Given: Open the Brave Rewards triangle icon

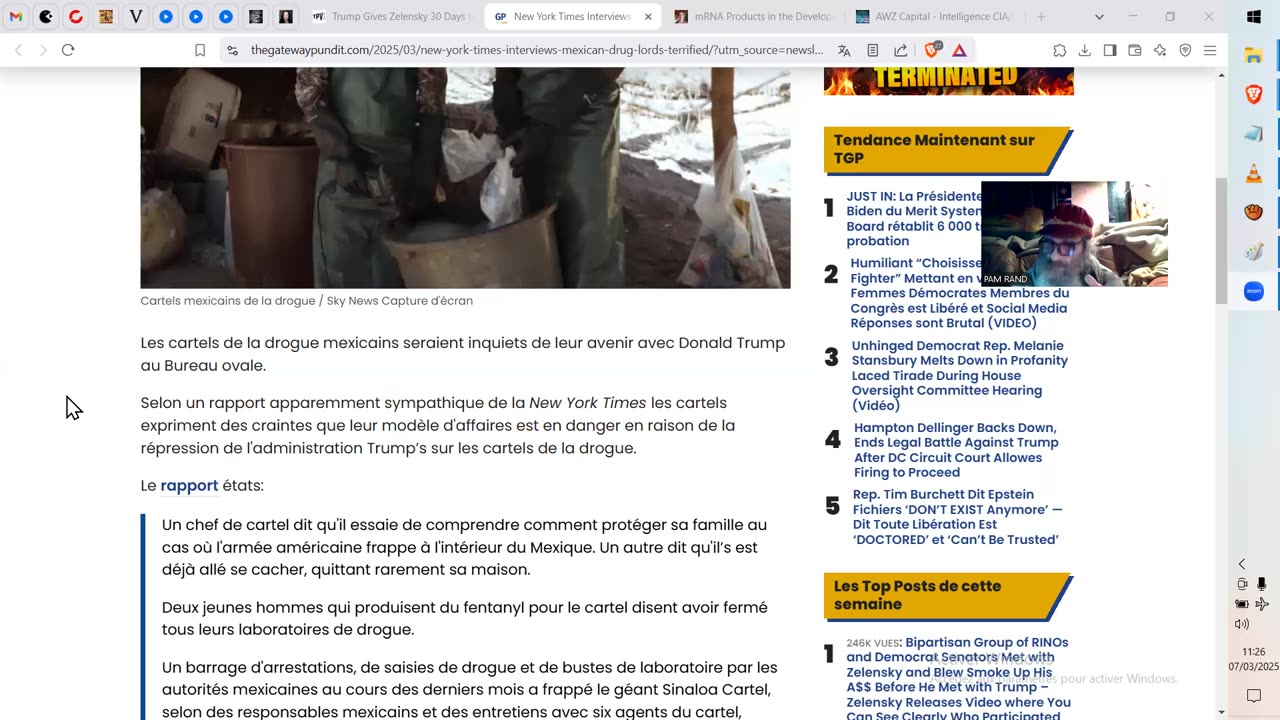Looking at the screenshot, I should [959, 50].
